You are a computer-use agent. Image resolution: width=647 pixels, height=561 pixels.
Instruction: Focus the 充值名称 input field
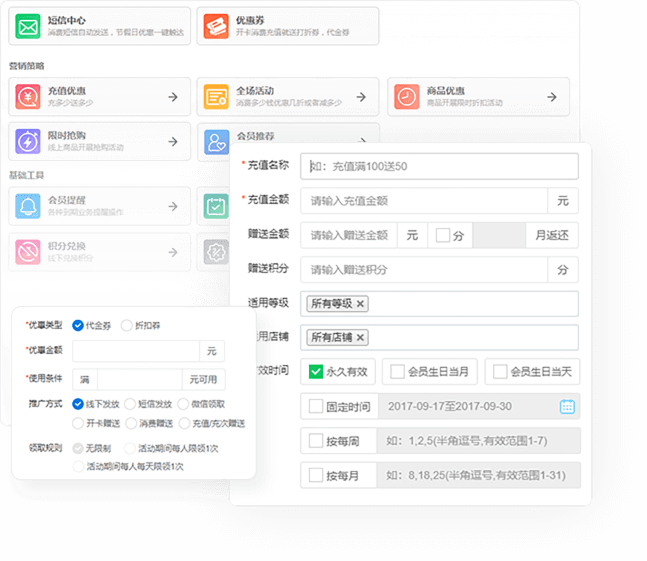pos(439,166)
